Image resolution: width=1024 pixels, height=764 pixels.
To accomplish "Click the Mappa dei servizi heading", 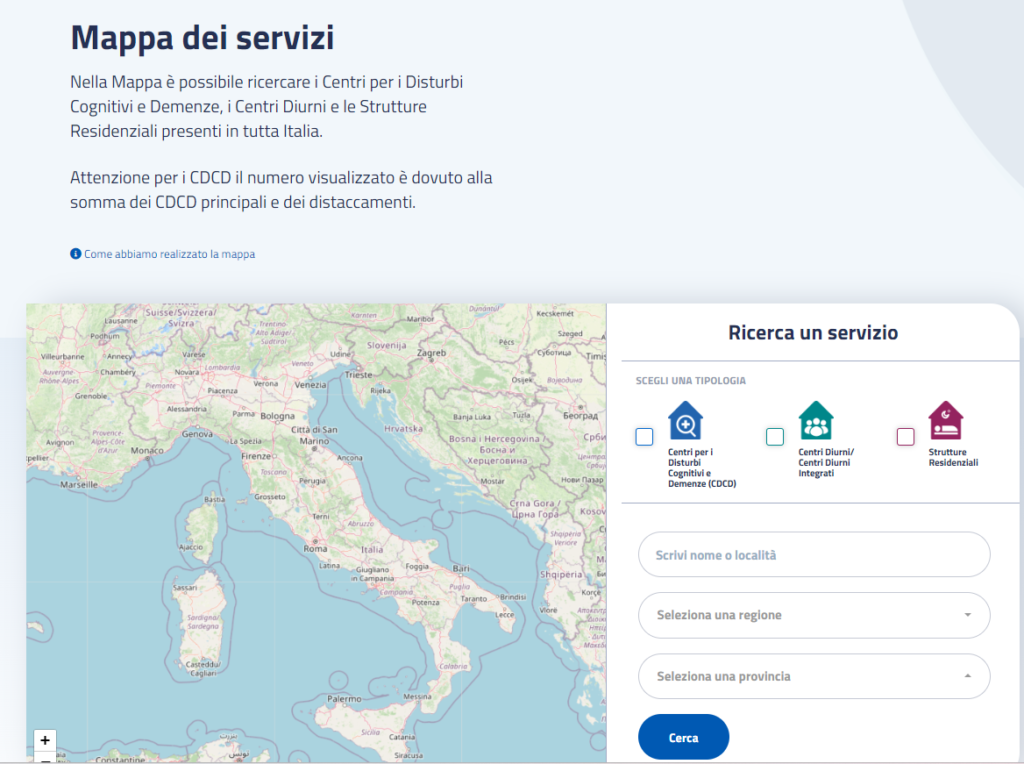I will 202,37.
